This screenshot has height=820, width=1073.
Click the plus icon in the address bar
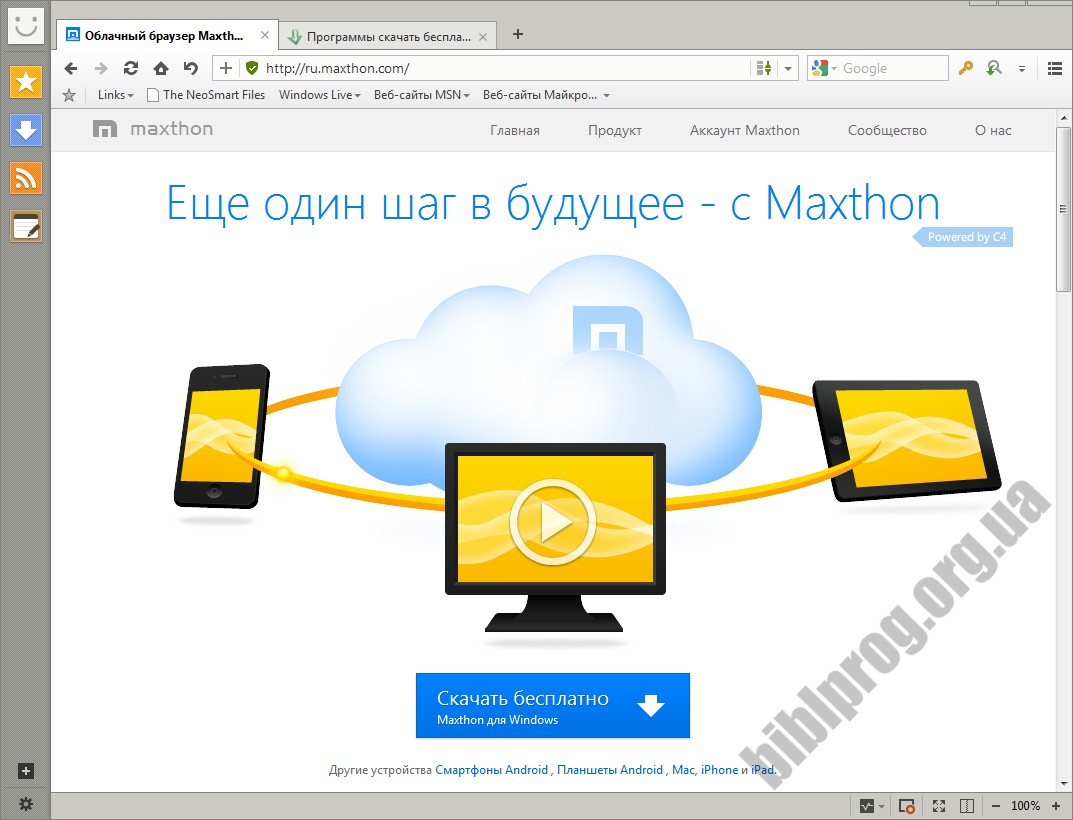pos(226,68)
